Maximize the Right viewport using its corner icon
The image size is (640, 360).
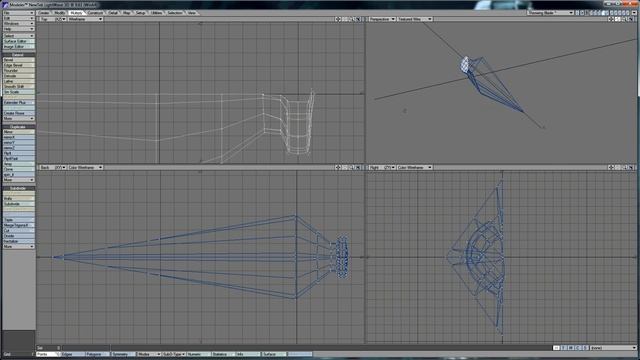pos(632,167)
